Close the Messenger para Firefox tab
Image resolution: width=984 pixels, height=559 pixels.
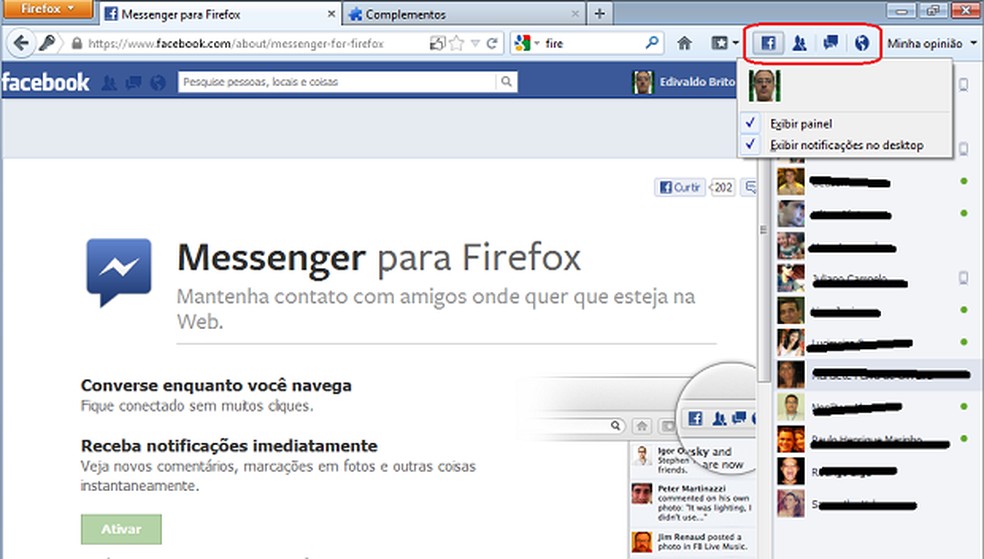click(x=331, y=14)
